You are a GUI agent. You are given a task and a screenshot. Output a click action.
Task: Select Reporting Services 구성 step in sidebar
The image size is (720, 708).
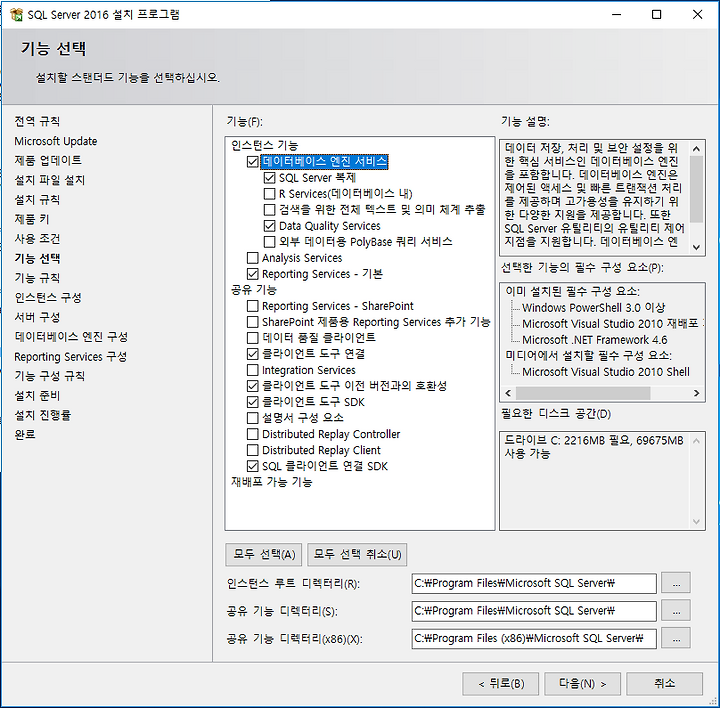[x=71, y=356]
